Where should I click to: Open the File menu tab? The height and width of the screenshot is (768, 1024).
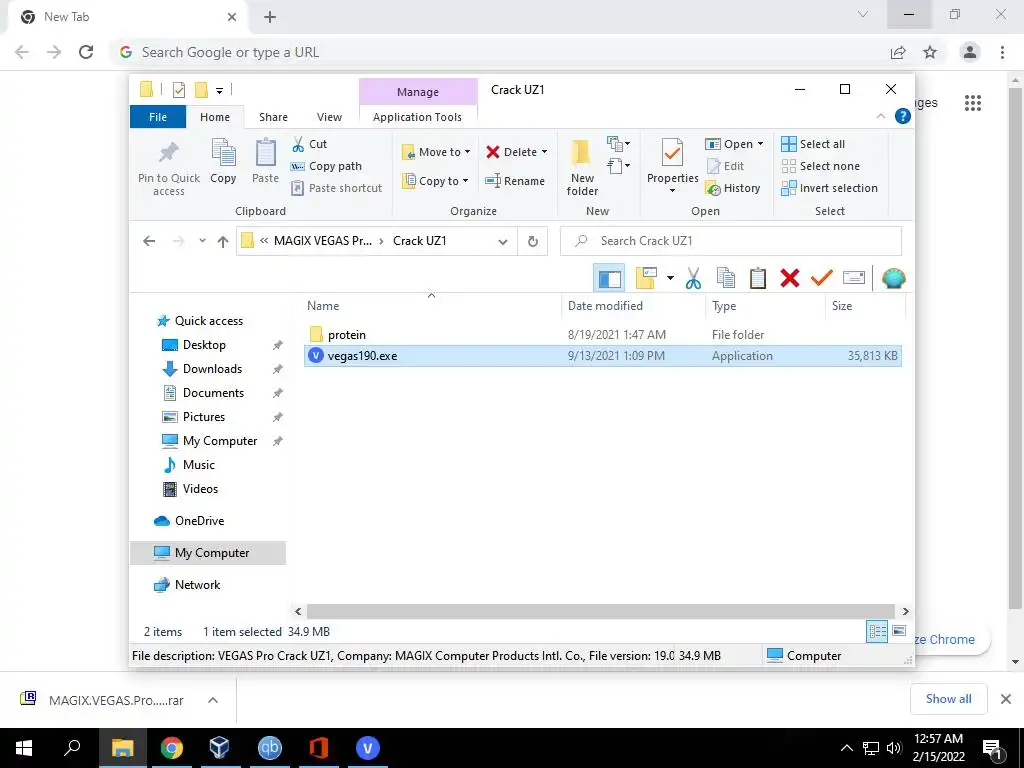point(158,117)
